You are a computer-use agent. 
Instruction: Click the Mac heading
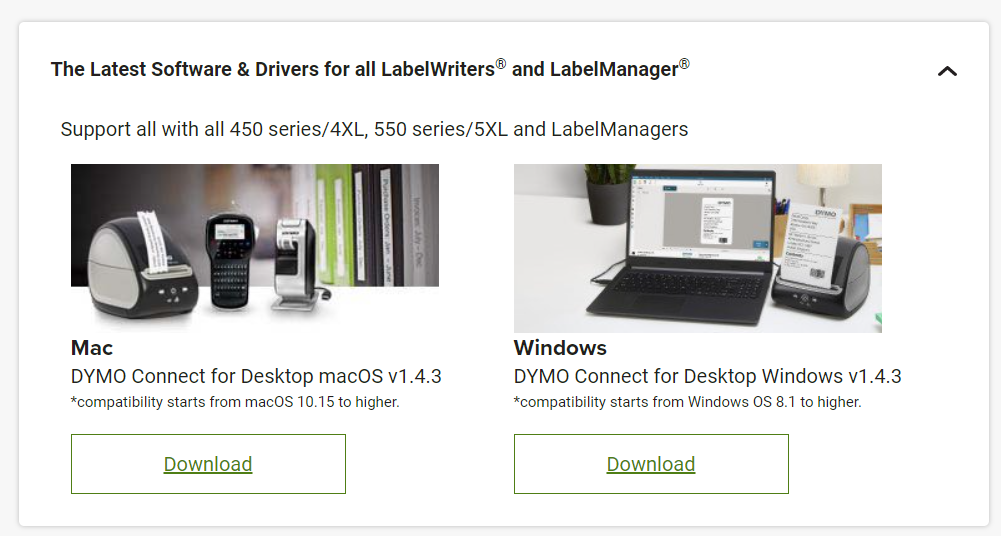[92, 348]
